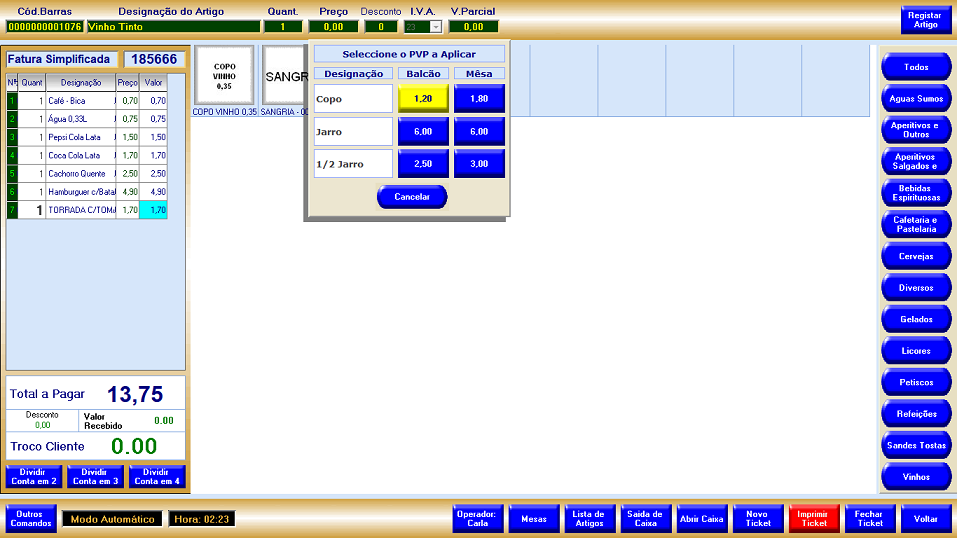Click Fechar Ticket button
This screenshot has width=957, height=538.
870,519
